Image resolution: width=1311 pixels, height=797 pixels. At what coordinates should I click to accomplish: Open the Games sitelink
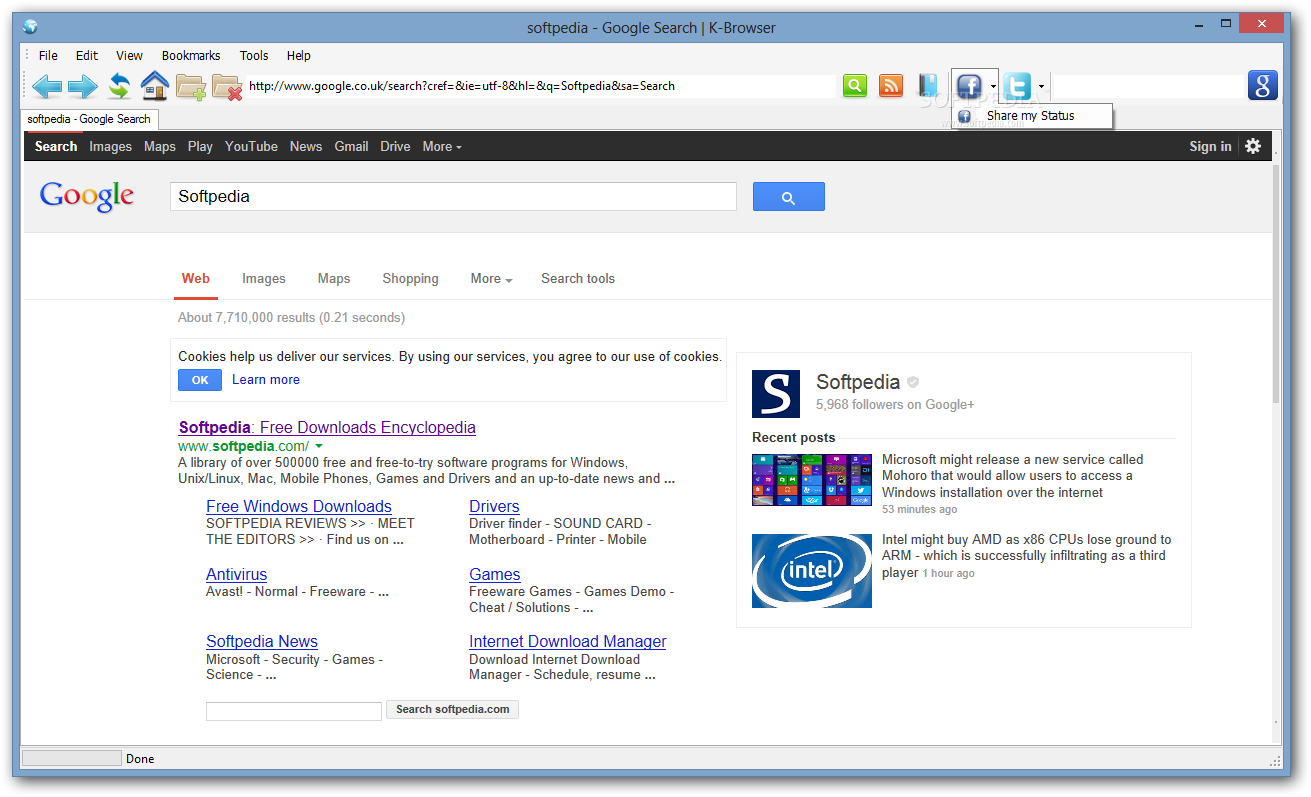[495, 575]
